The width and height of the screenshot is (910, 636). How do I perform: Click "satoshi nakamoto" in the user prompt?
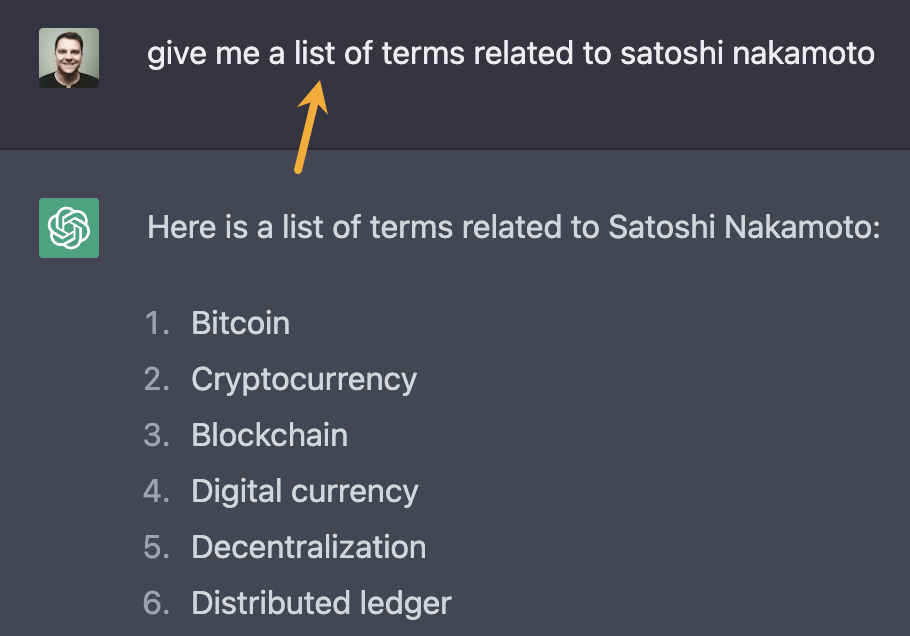(747, 54)
